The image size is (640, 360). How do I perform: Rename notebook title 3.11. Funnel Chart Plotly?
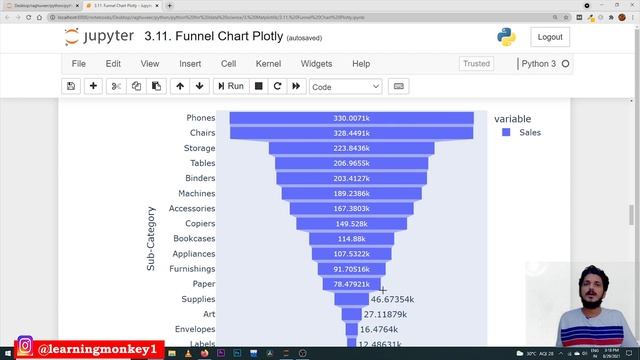click(x=213, y=36)
